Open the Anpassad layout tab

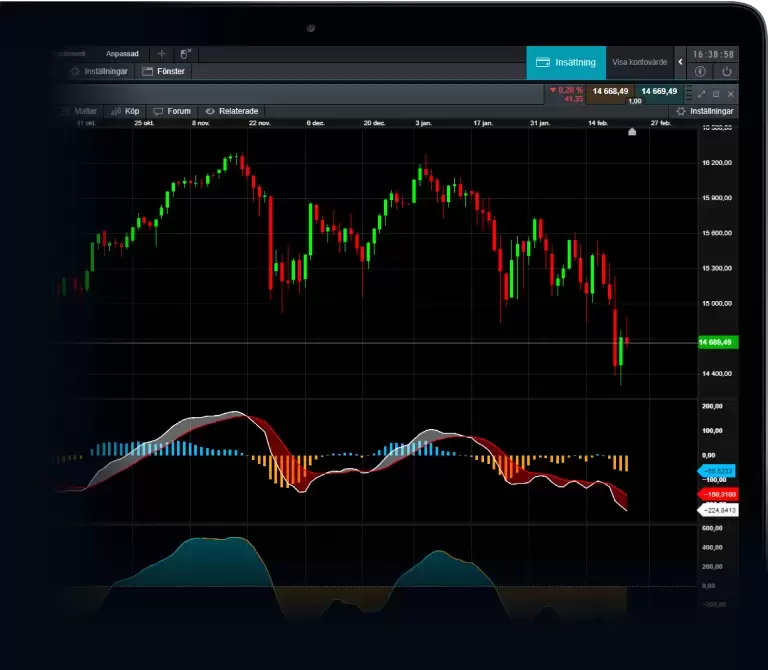click(122, 54)
